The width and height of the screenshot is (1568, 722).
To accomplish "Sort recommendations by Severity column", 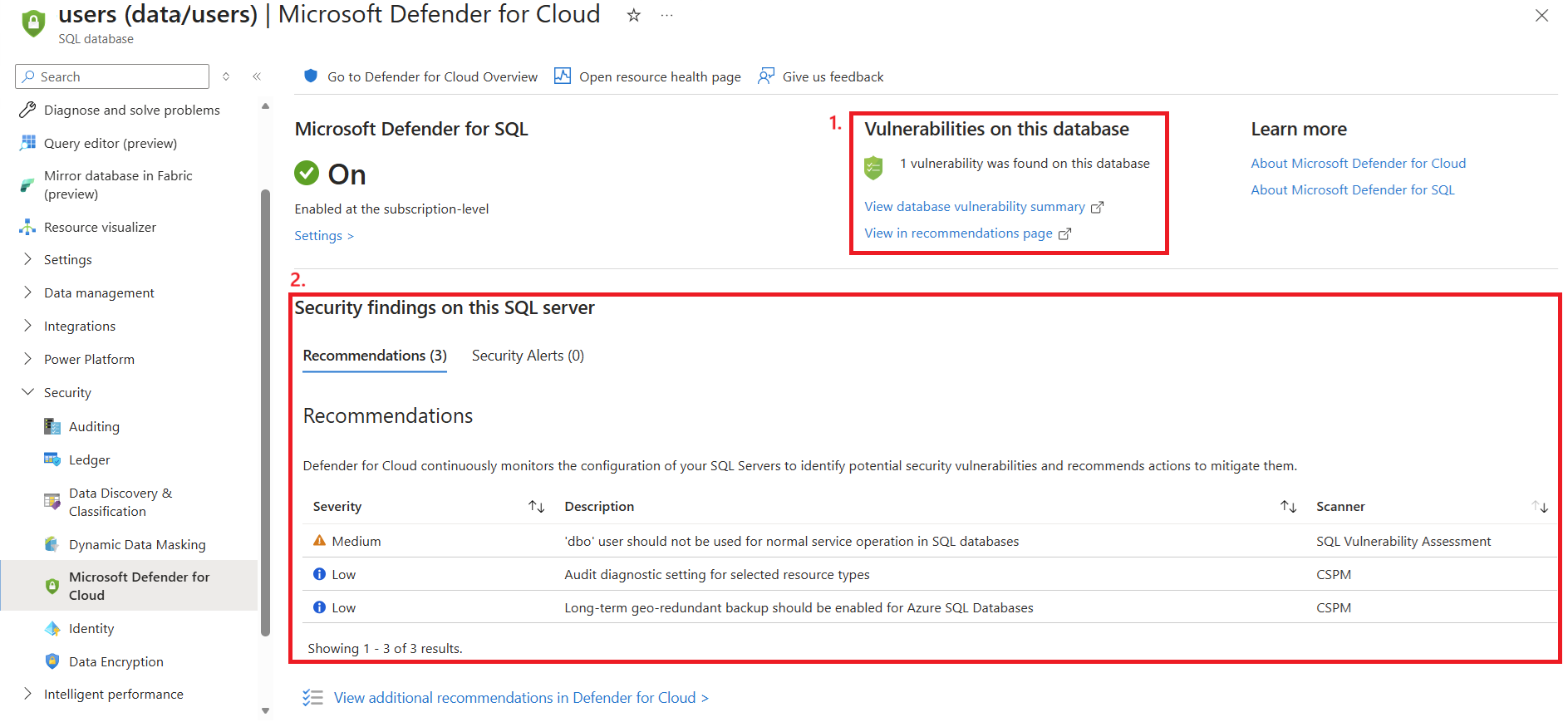I will coord(537,507).
